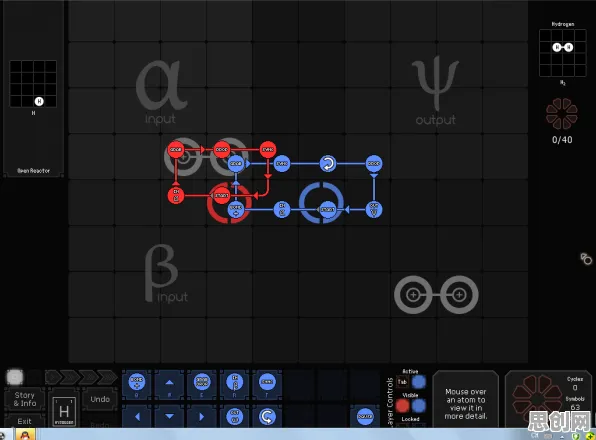Open the Story & Info panel
596x440 pixels.
tap(25, 399)
